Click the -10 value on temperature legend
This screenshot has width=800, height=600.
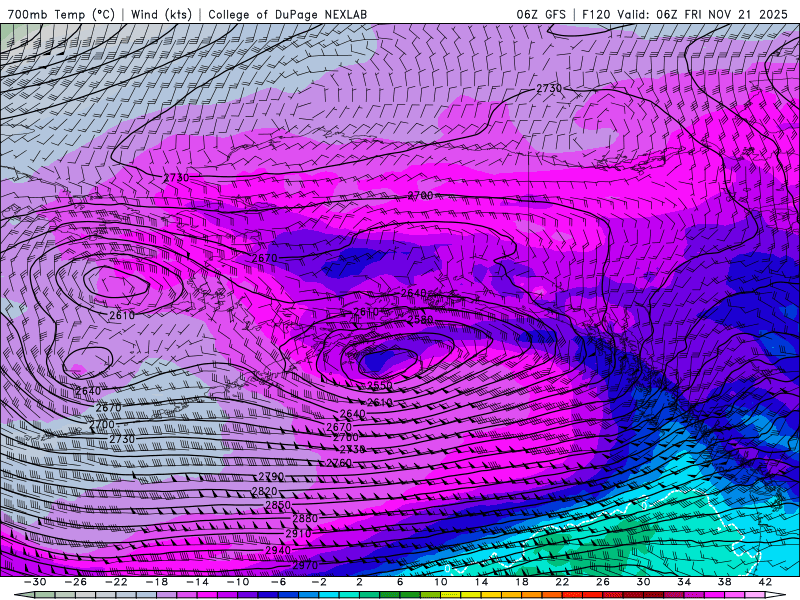coord(238,582)
